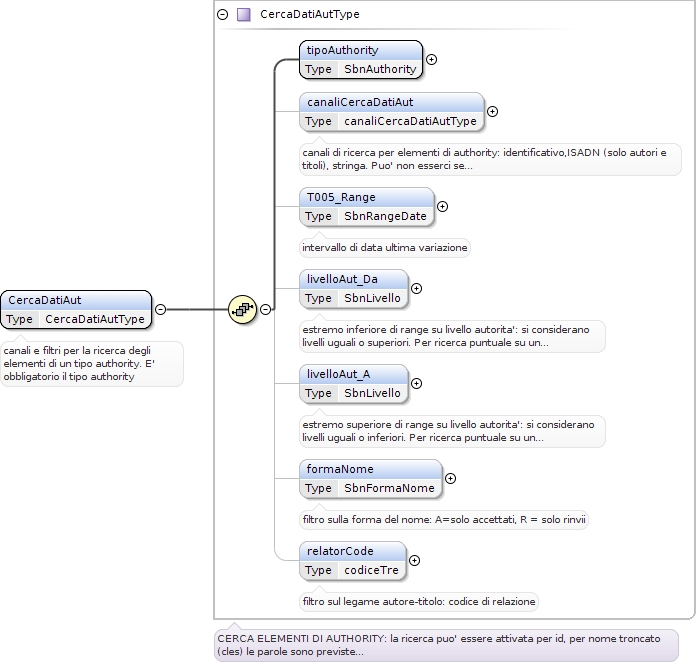This screenshot has height=665, width=697.
Task: Select the livelloAut_Da element box
Action: (x=354, y=288)
